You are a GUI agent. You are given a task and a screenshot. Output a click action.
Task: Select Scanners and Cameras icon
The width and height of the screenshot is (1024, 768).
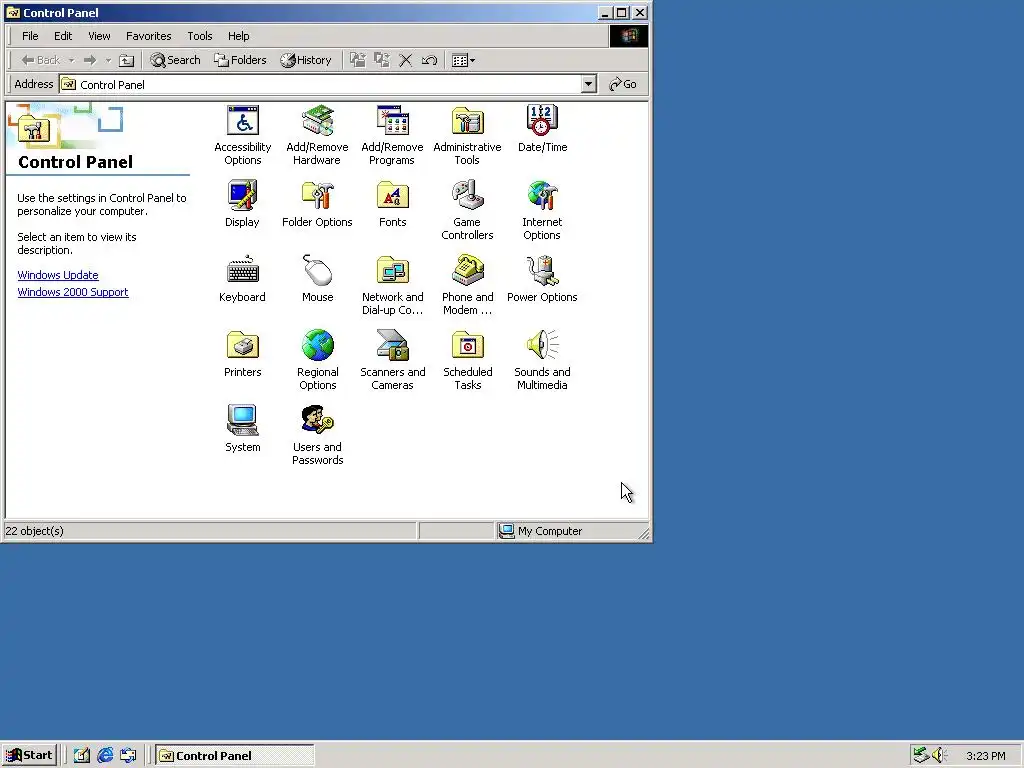392,360
